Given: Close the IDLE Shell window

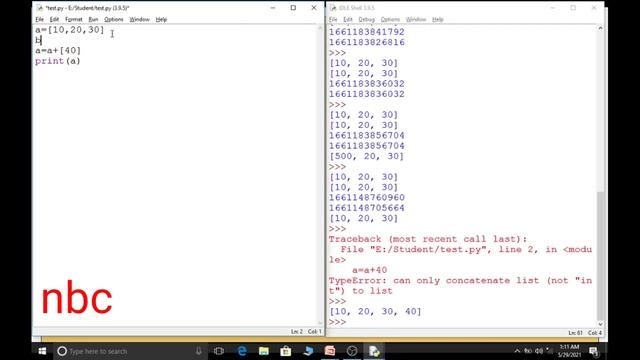Looking at the screenshot, I should 594,8.
